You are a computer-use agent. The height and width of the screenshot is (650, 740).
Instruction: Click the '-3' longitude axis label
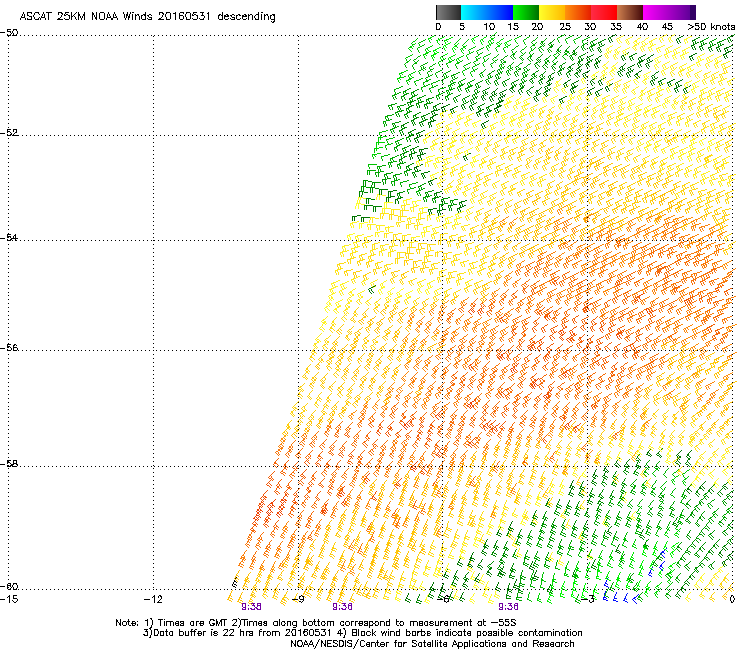(588, 599)
